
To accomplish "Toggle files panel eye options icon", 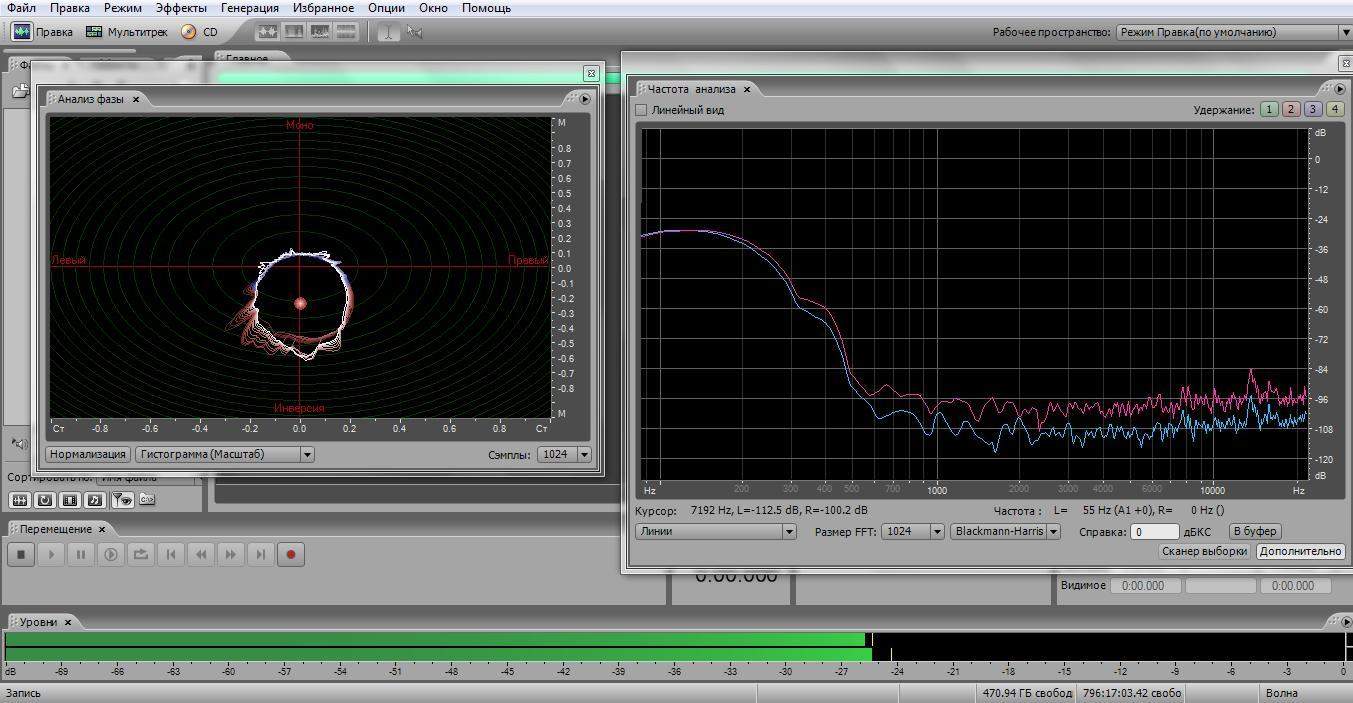I will [121, 500].
